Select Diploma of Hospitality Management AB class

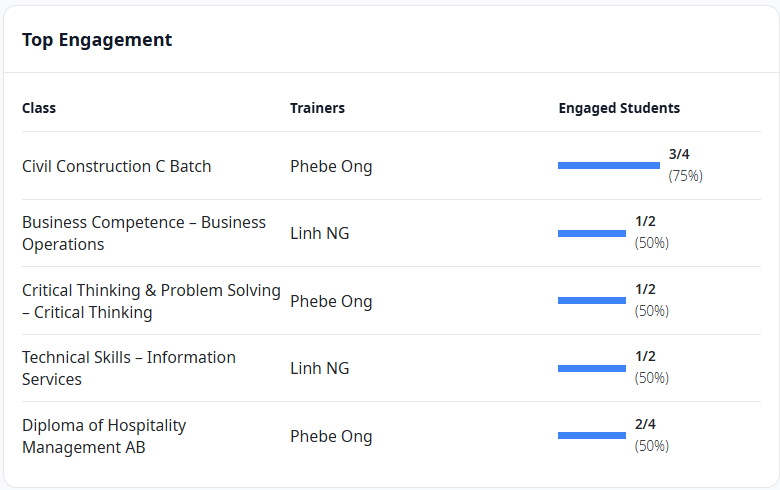(x=104, y=436)
